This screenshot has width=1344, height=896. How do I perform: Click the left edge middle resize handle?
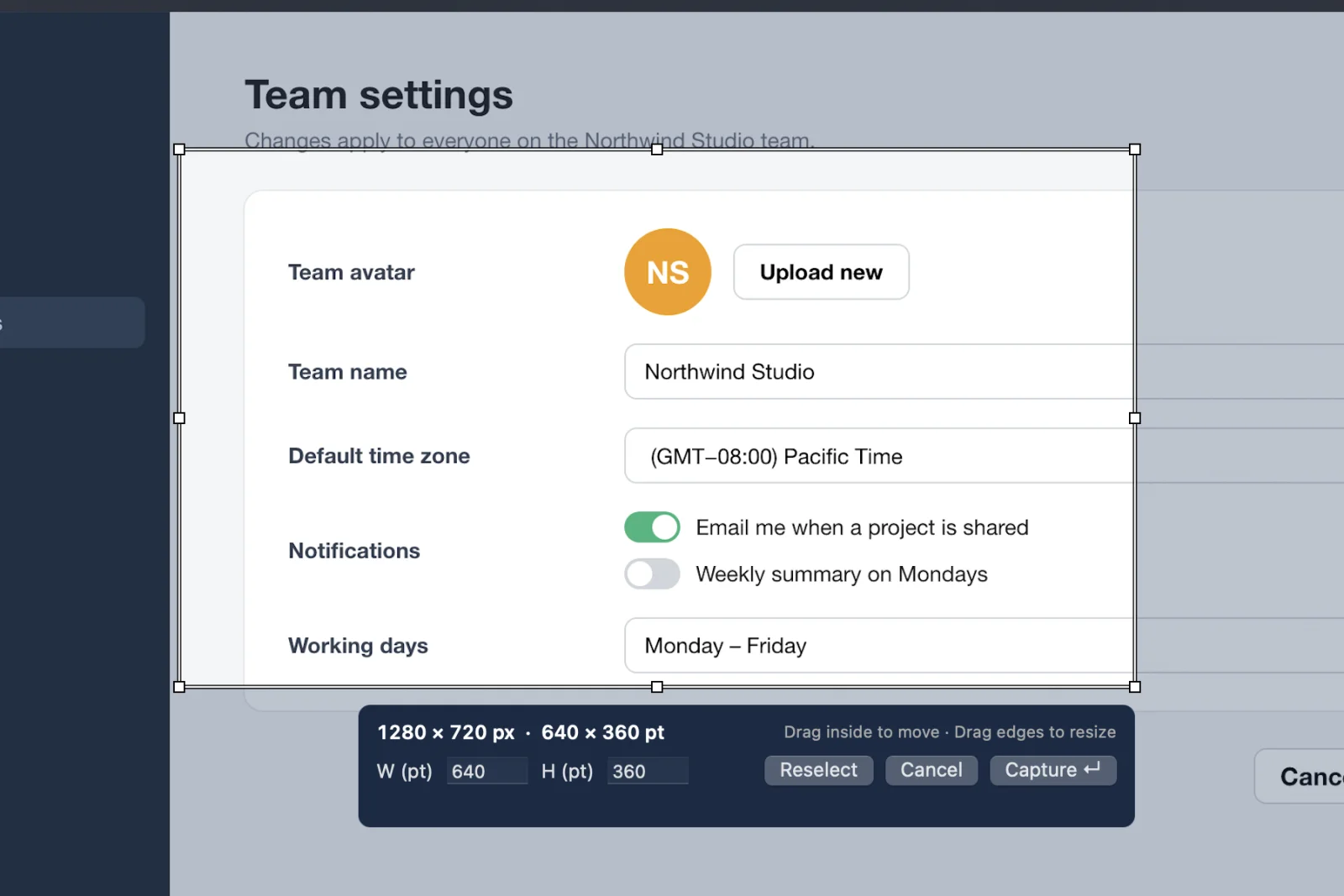pyautogui.click(x=179, y=418)
